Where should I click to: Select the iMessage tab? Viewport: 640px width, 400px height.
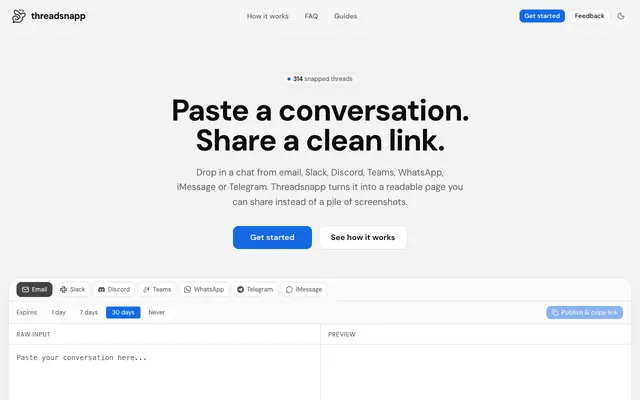tap(304, 289)
